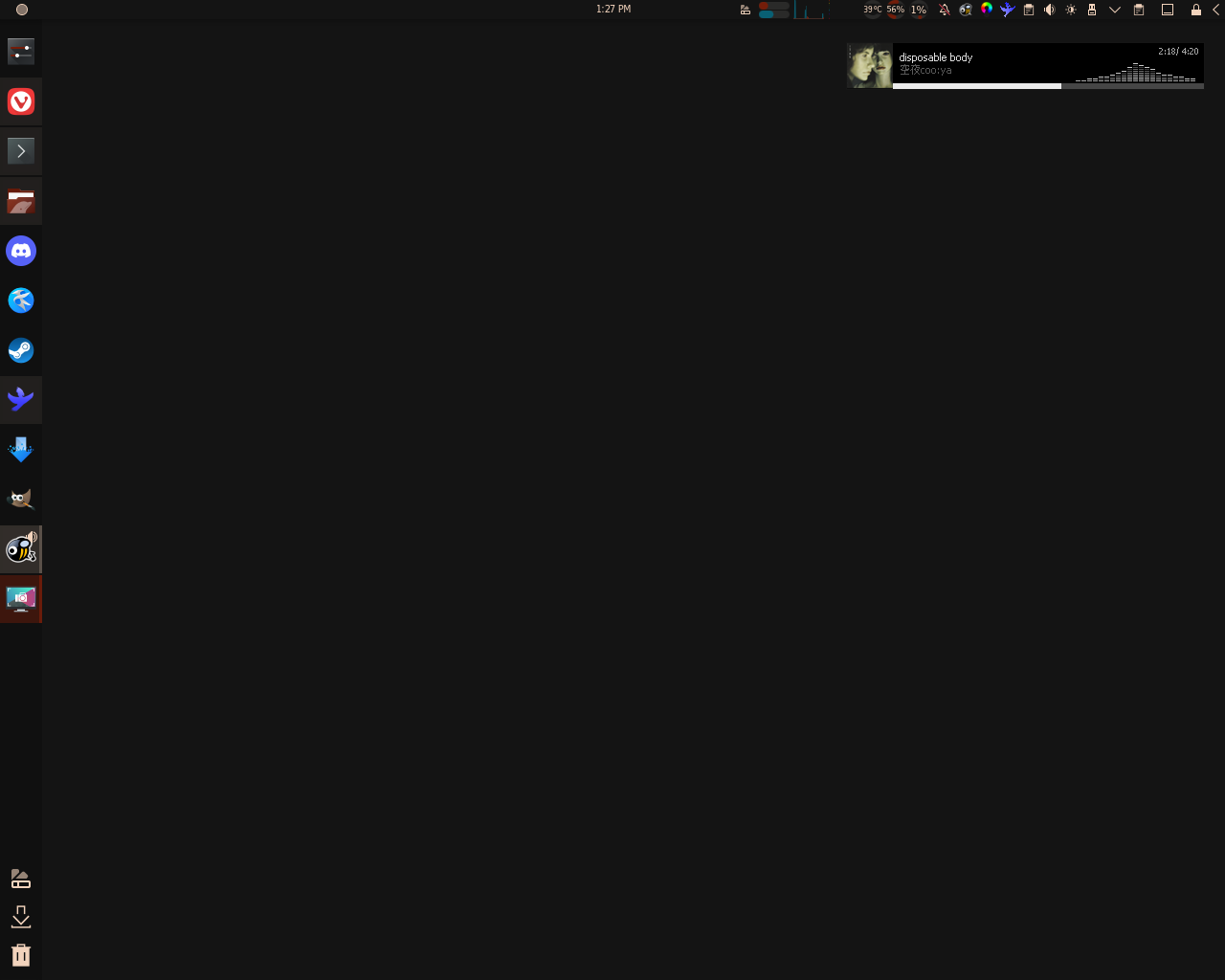Open the clipboard tray icon left of the volume icon
Image resolution: width=1225 pixels, height=980 pixels.
tap(1029, 10)
